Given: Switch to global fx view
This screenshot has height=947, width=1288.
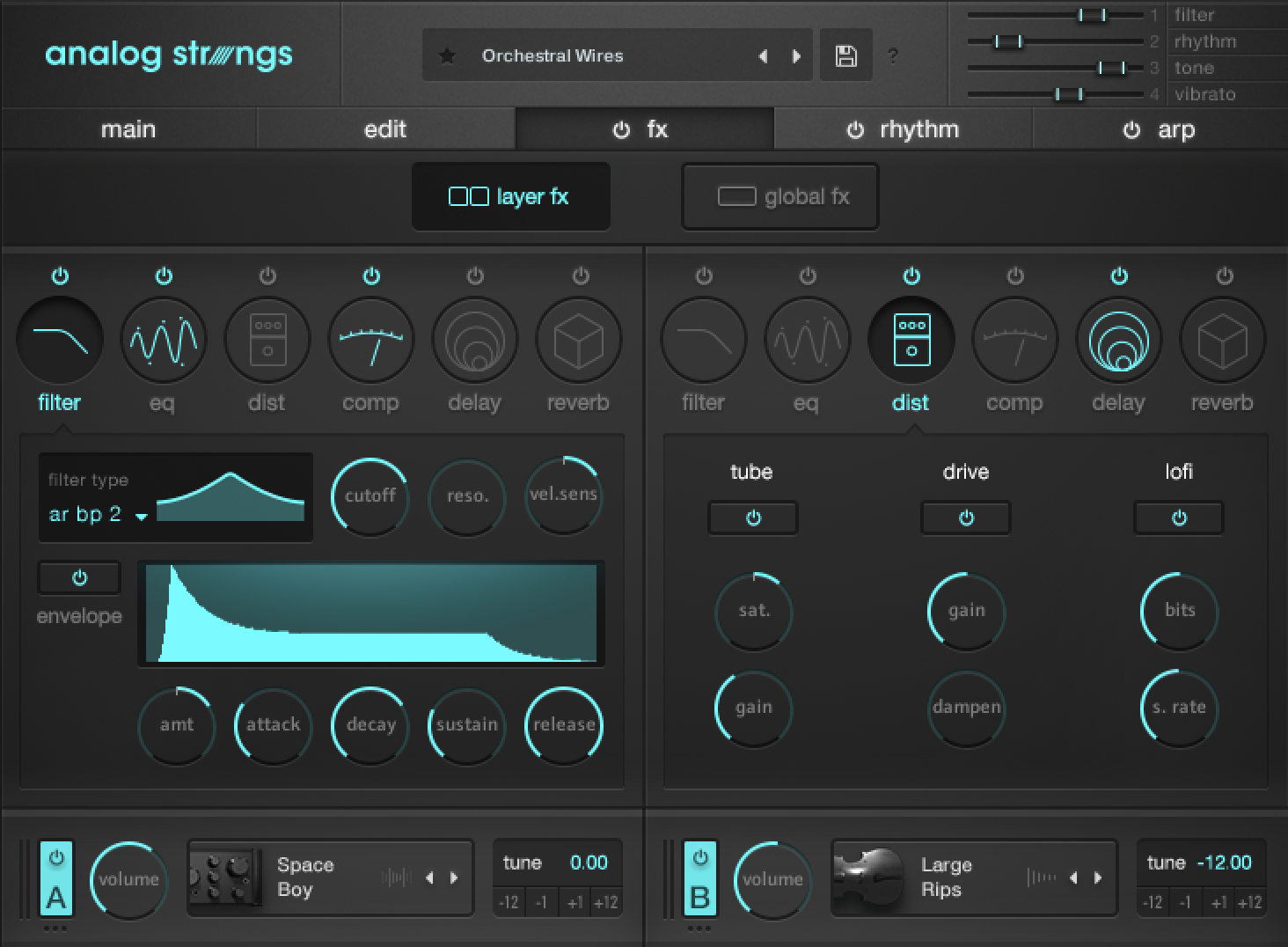Looking at the screenshot, I should tap(779, 196).
